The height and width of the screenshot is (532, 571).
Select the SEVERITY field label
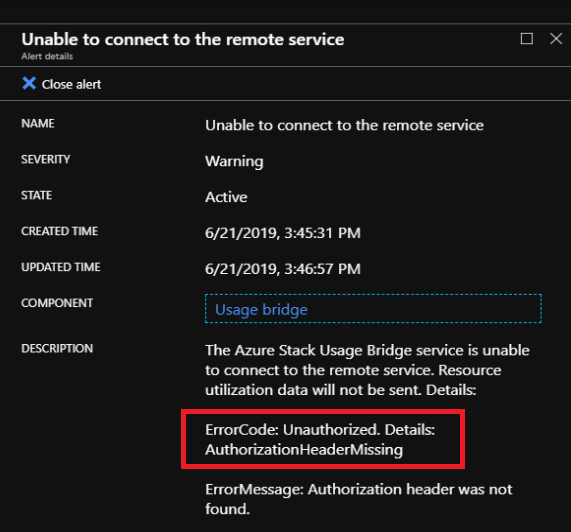(46, 159)
